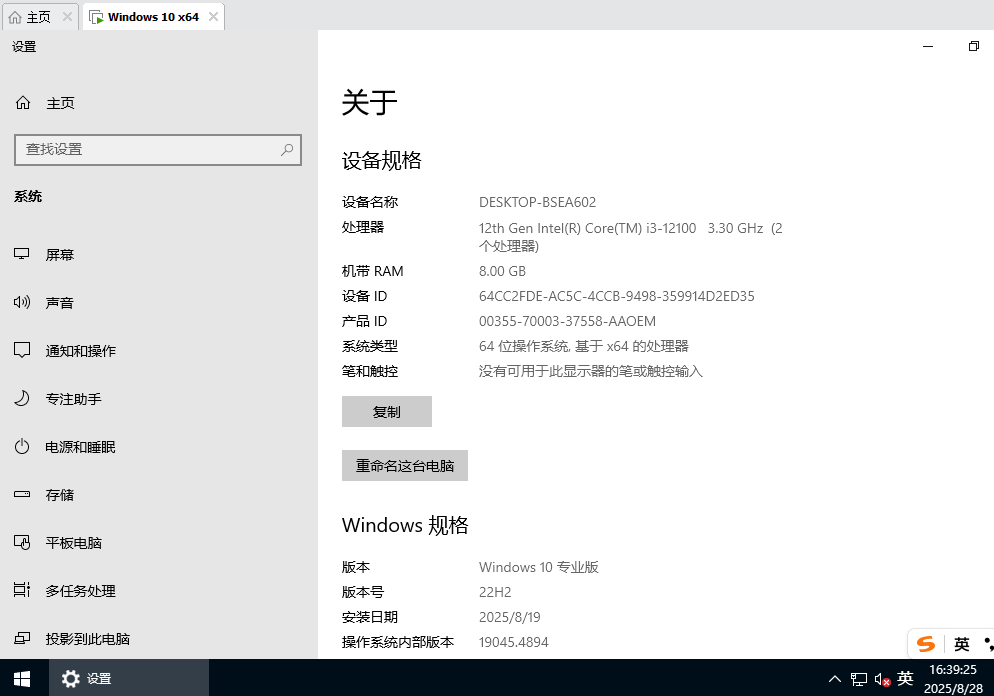Click the muted volume tray icon
The image size is (994, 696).
[882, 680]
